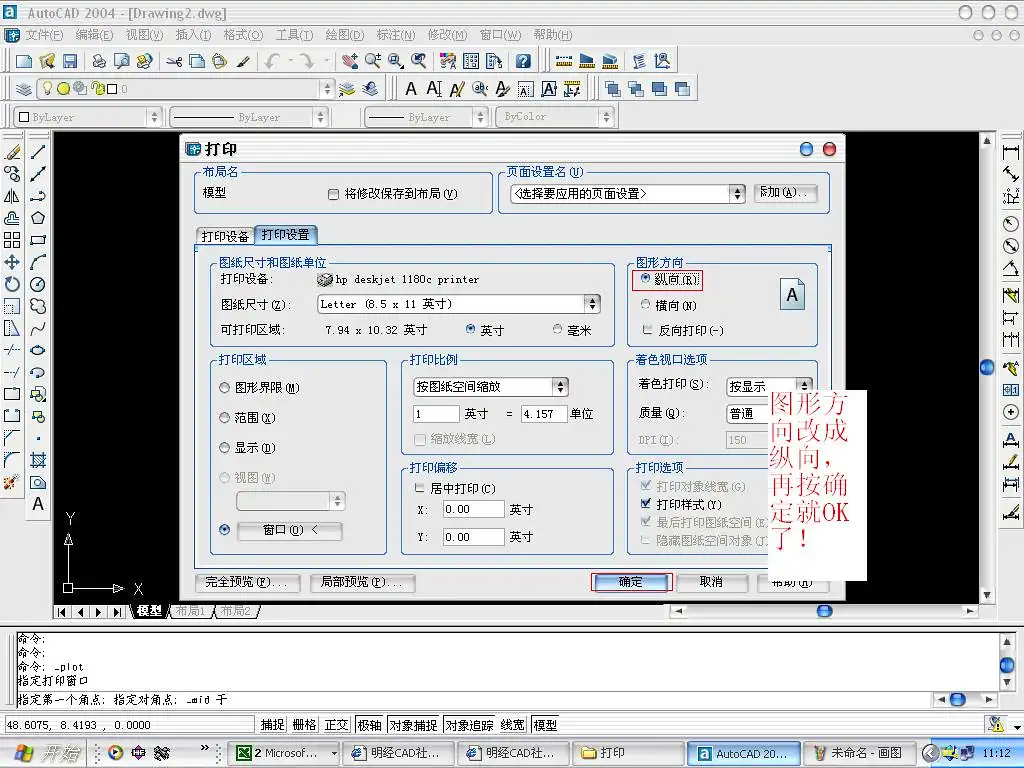The image size is (1024, 768).
Task: Choose 毫米 as the paper unit
Action: (x=557, y=329)
